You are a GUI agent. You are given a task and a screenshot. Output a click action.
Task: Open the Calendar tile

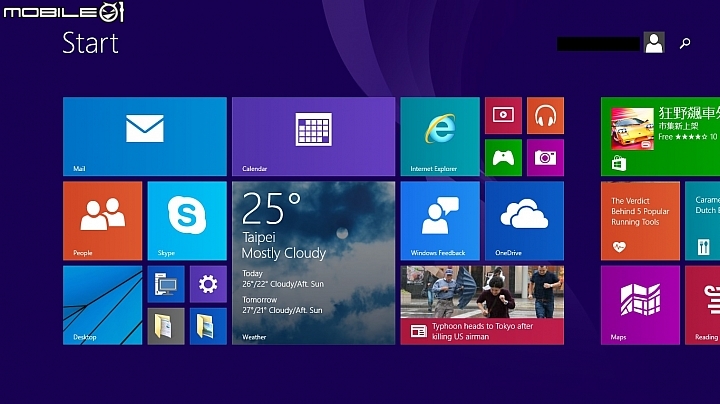click(314, 136)
